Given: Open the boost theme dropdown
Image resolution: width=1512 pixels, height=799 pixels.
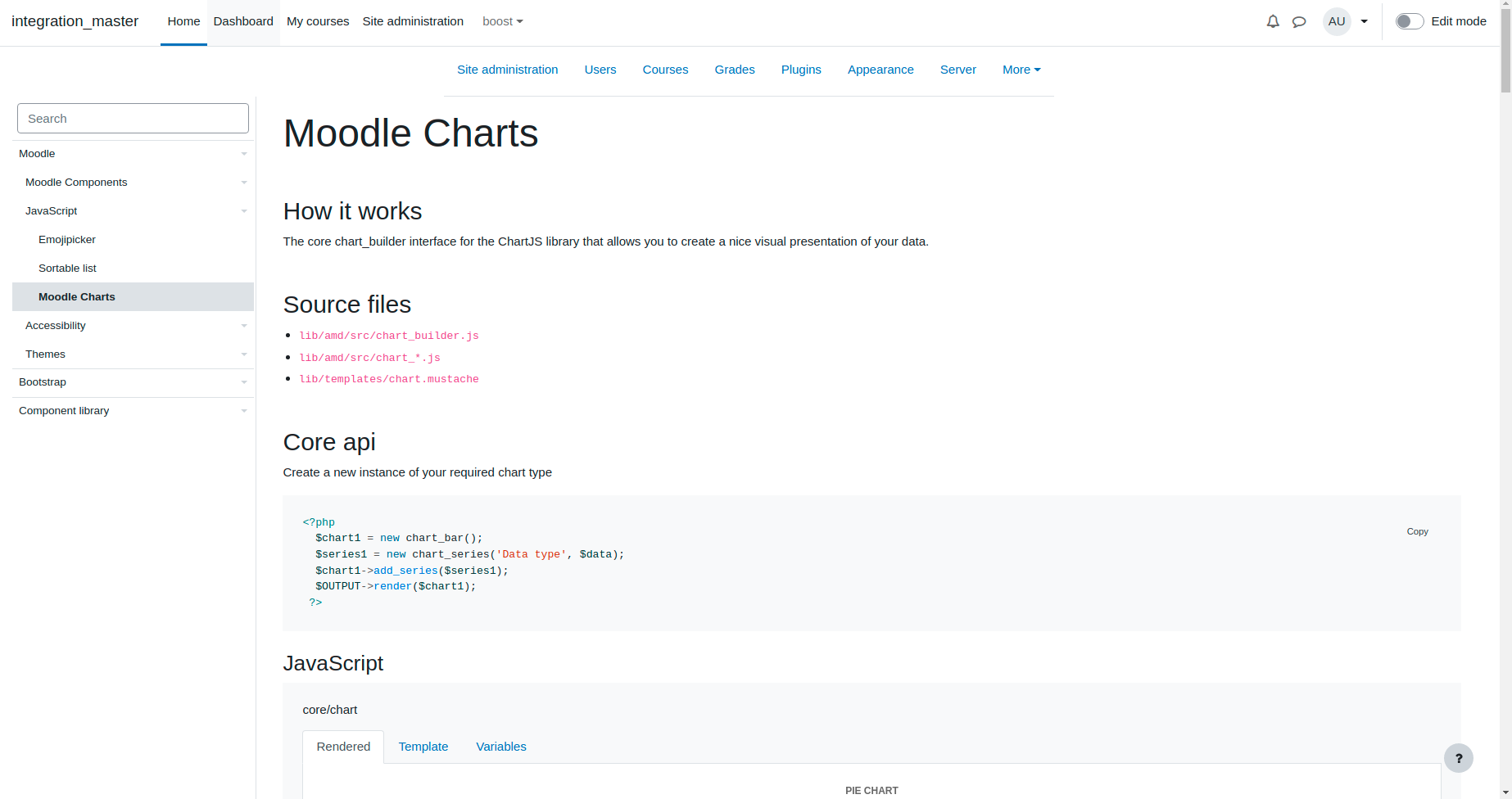Looking at the screenshot, I should (x=502, y=21).
